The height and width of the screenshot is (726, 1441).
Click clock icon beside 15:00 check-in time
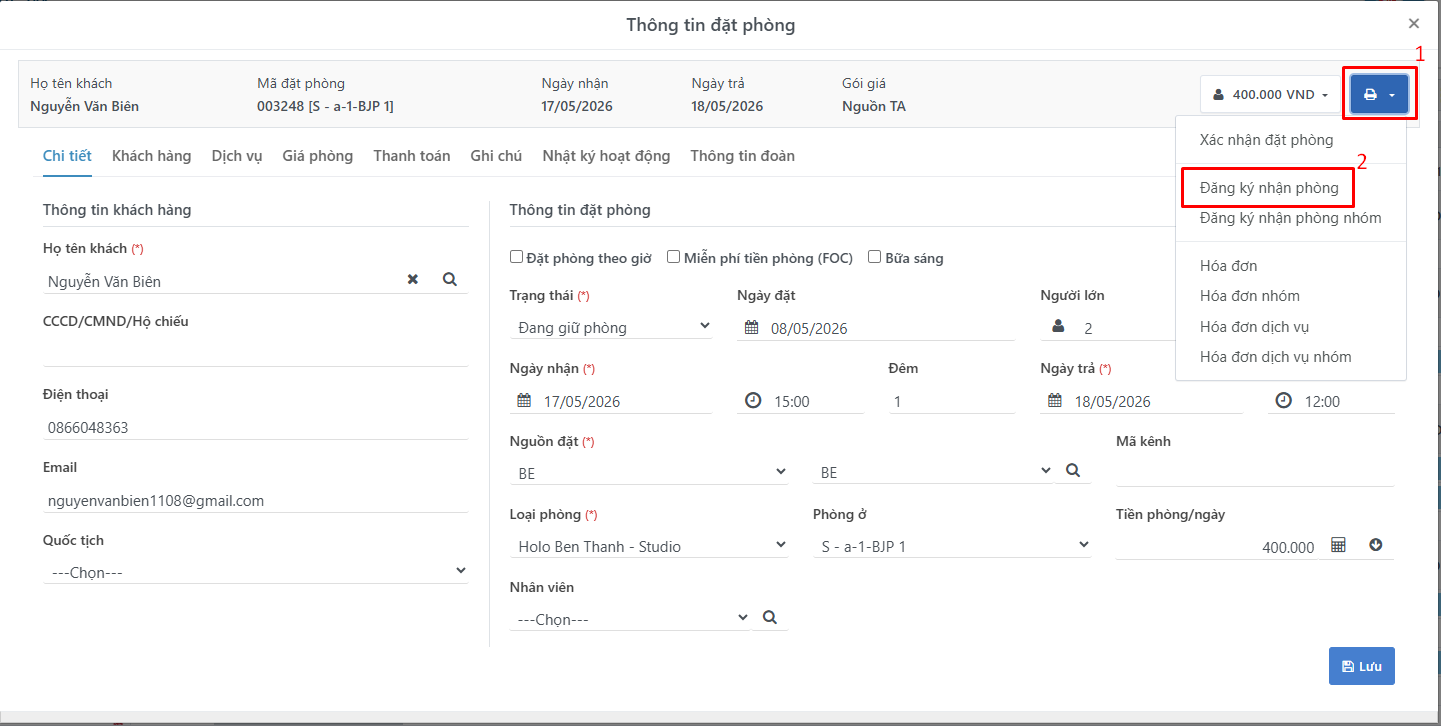[754, 400]
